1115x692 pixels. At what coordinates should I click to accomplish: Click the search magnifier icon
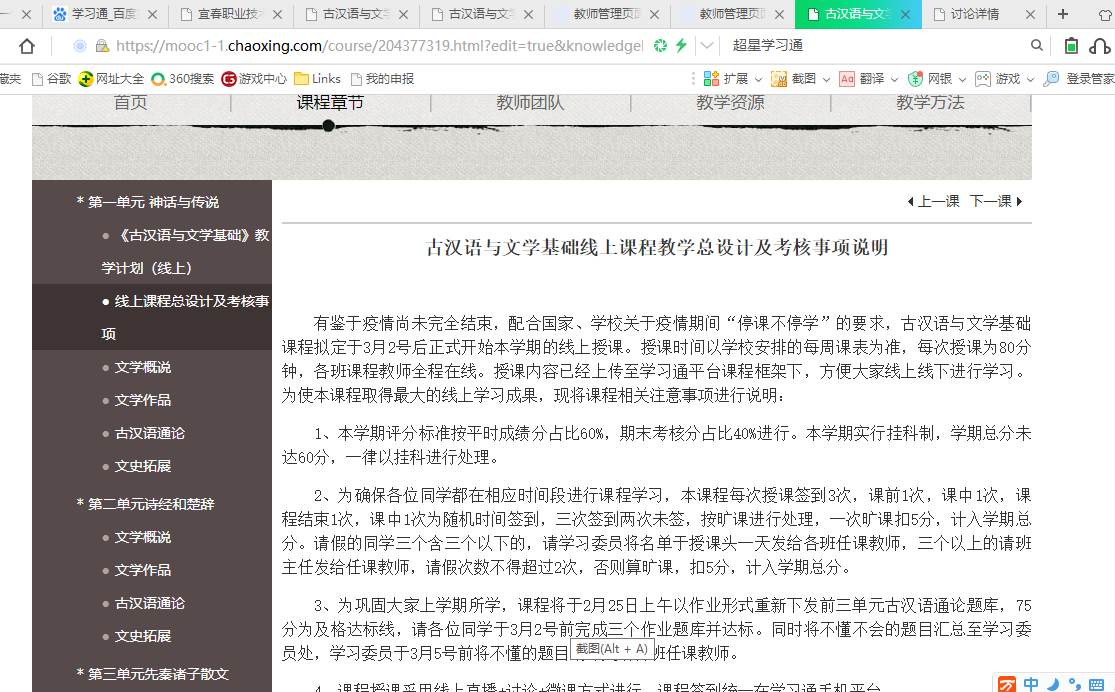coord(1037,46)
